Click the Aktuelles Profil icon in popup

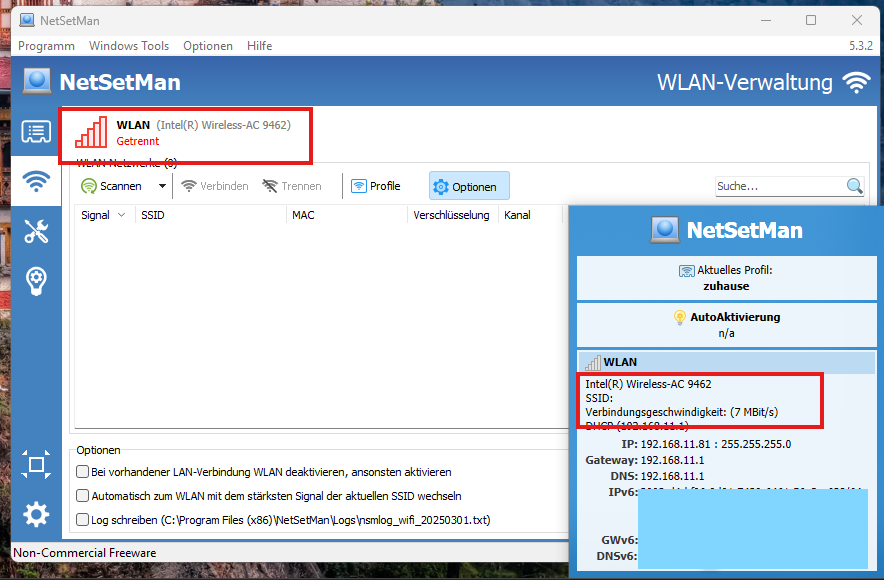point(687,271)
